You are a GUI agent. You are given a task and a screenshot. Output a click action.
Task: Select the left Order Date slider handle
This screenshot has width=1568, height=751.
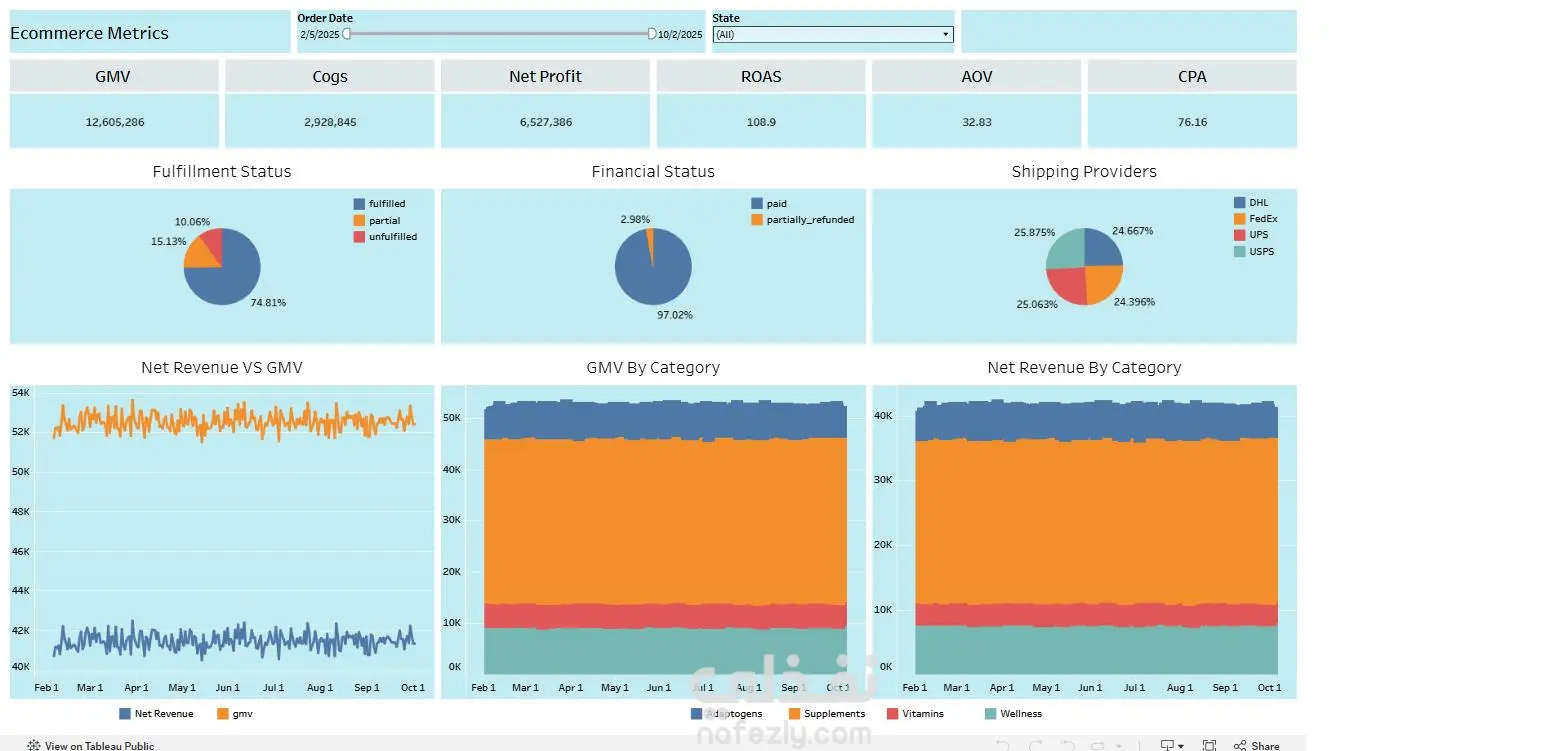pyautogui.click(x=346, y=33)
